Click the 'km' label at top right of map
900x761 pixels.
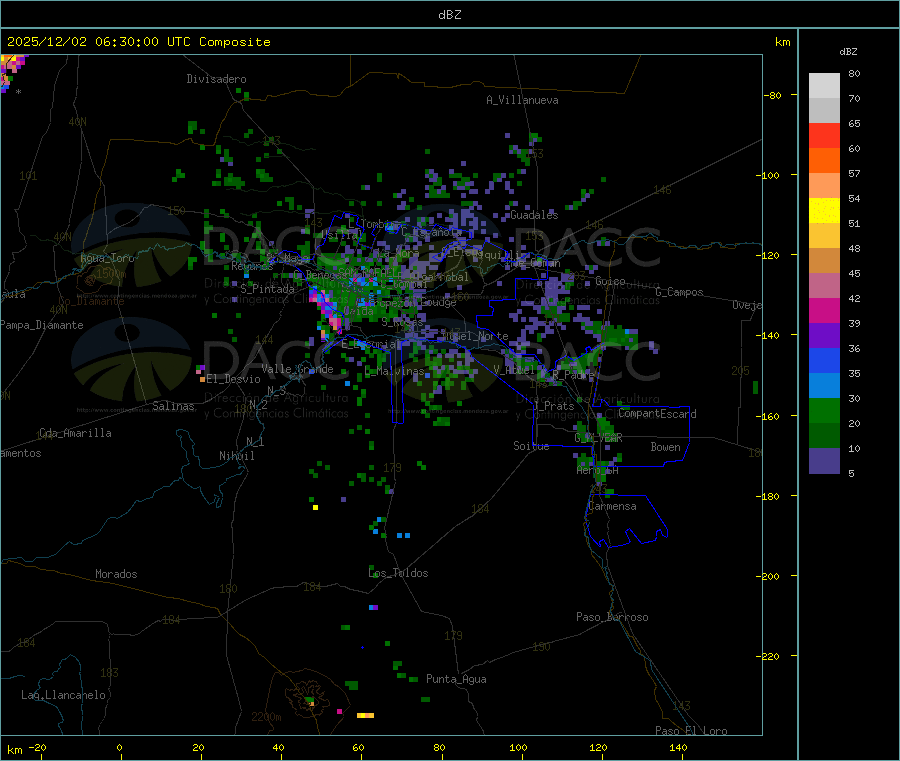tap(782, 42)
